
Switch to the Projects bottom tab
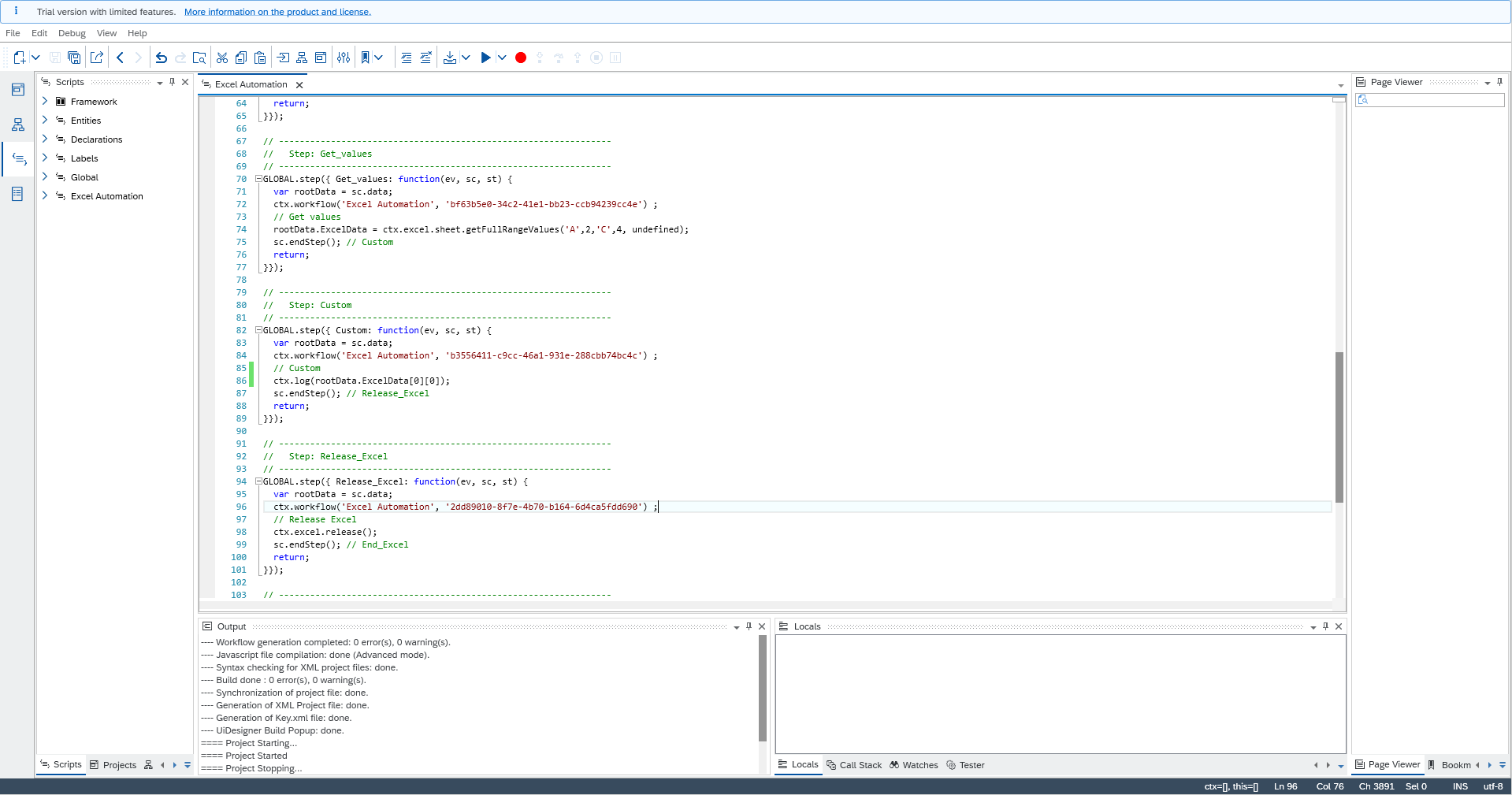[x=113, y=765]
